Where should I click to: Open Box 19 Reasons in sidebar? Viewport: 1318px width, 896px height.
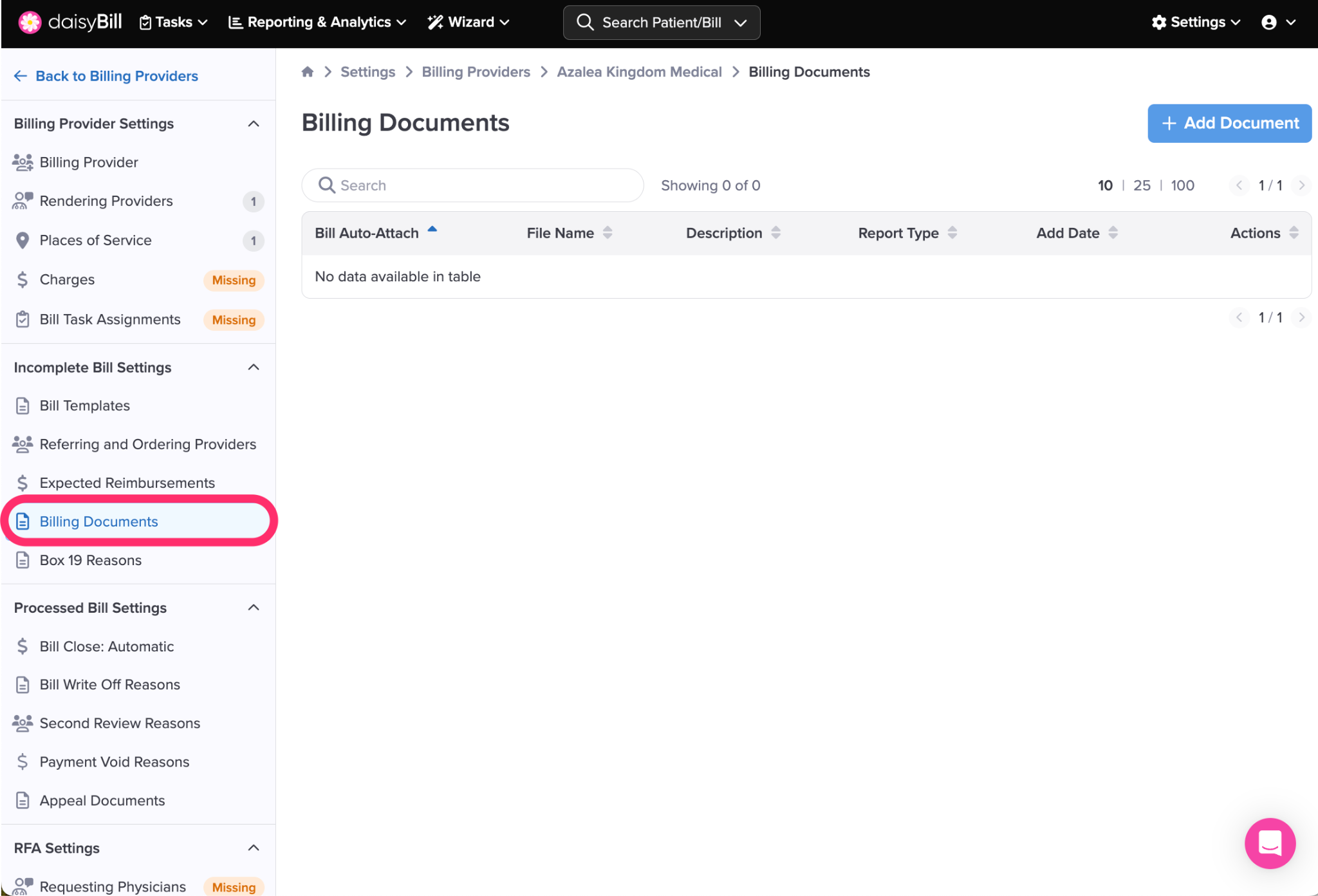[90, 560]
